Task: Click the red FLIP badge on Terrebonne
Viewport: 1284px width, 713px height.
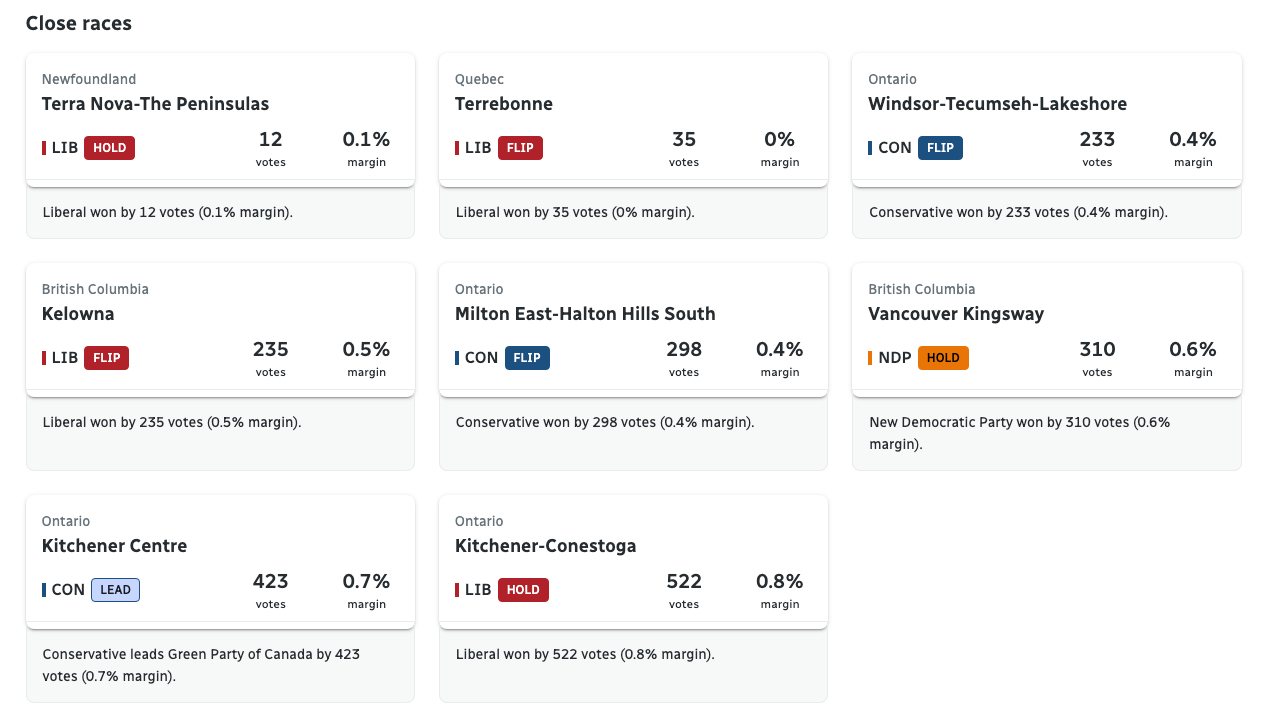Action: coord(520,148)
